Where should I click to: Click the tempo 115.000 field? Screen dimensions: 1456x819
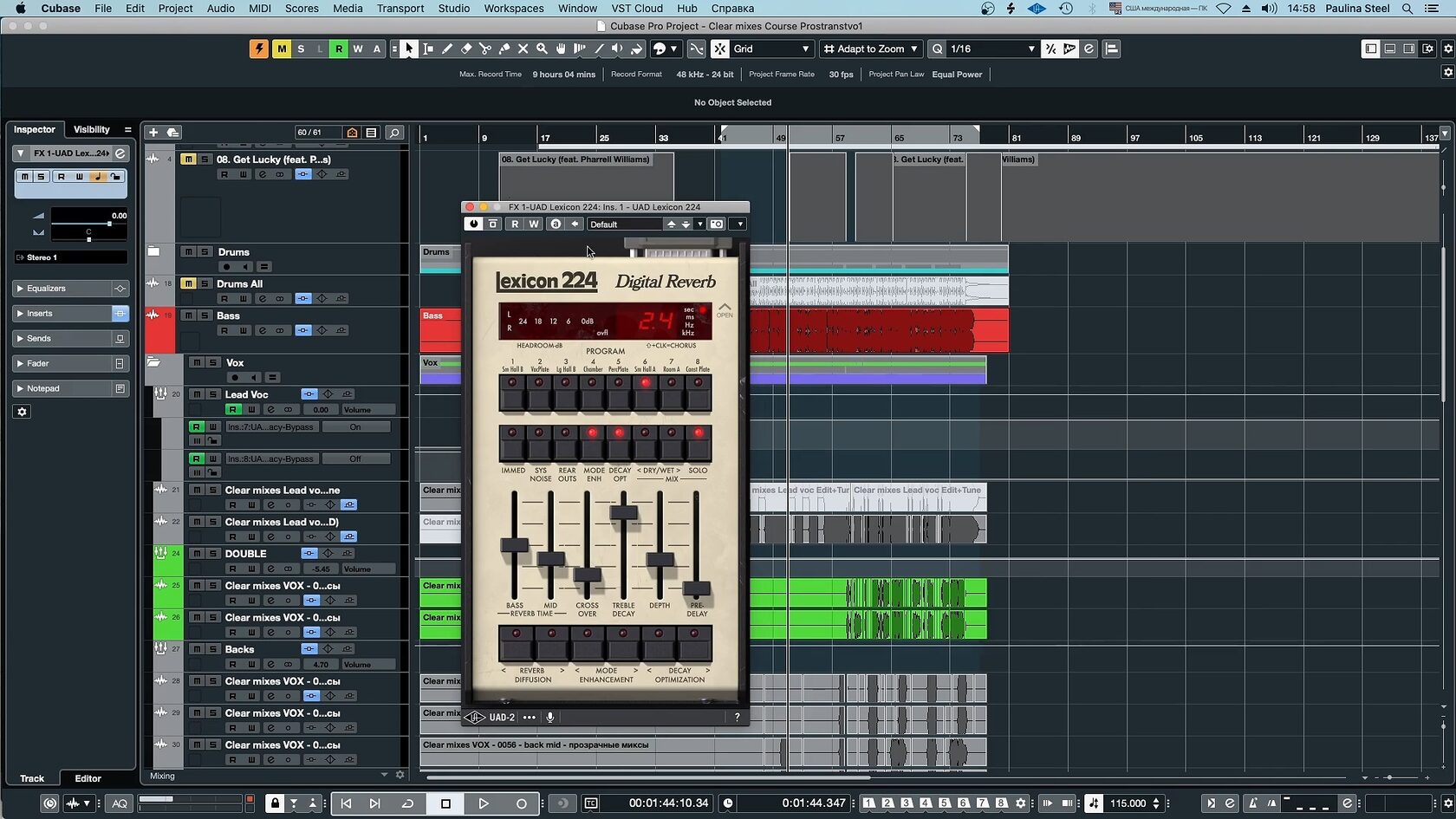click(1128, 803)
